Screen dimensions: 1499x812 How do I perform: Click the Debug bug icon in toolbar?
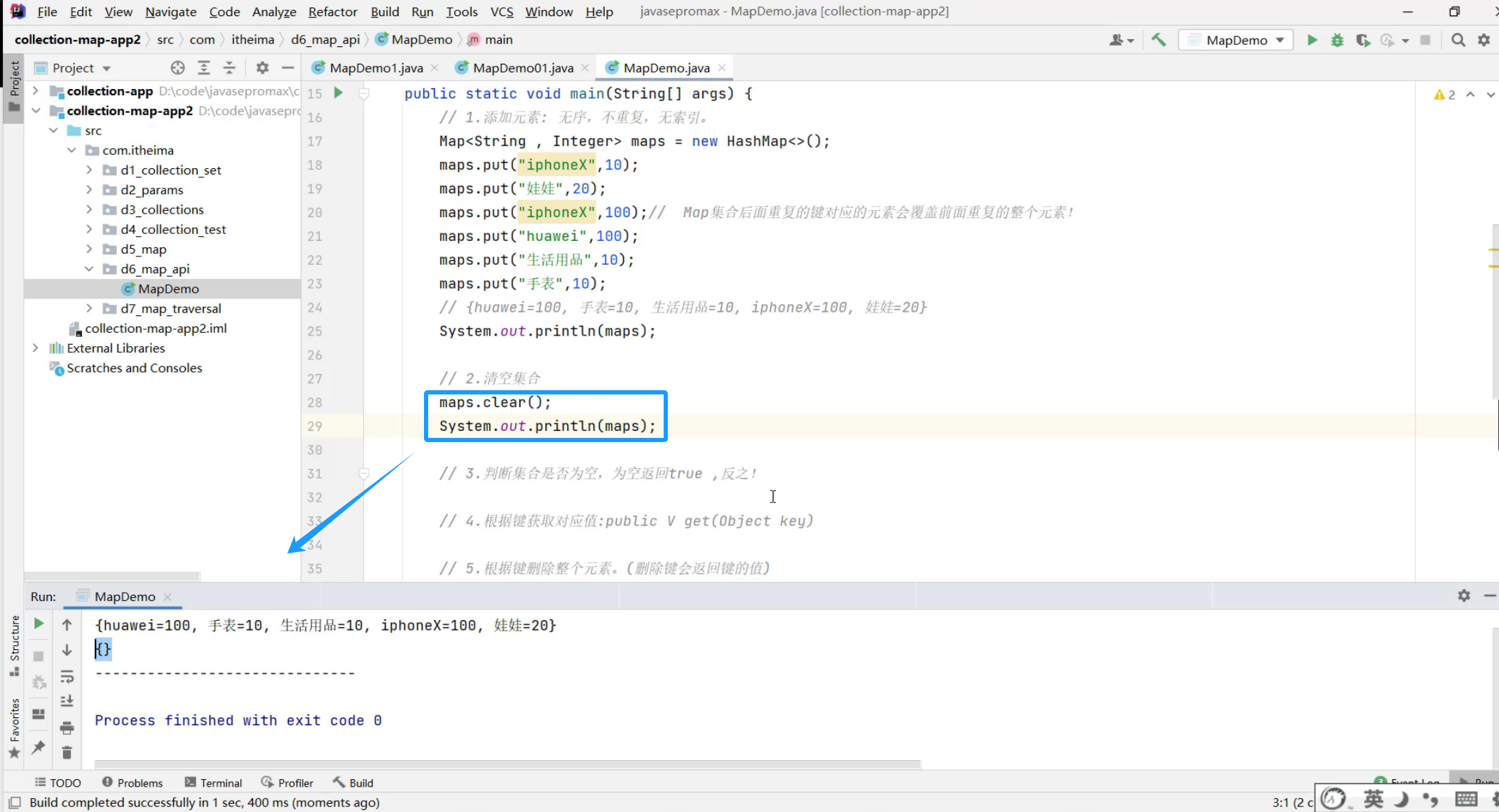pos(1337,40)
